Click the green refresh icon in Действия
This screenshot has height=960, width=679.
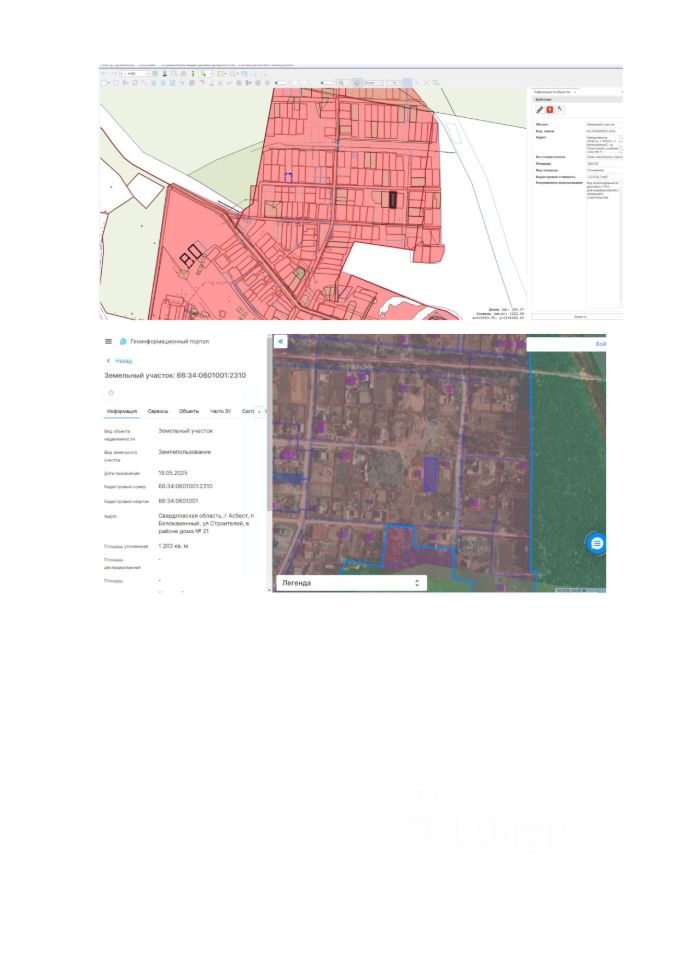tap(560, 110)
